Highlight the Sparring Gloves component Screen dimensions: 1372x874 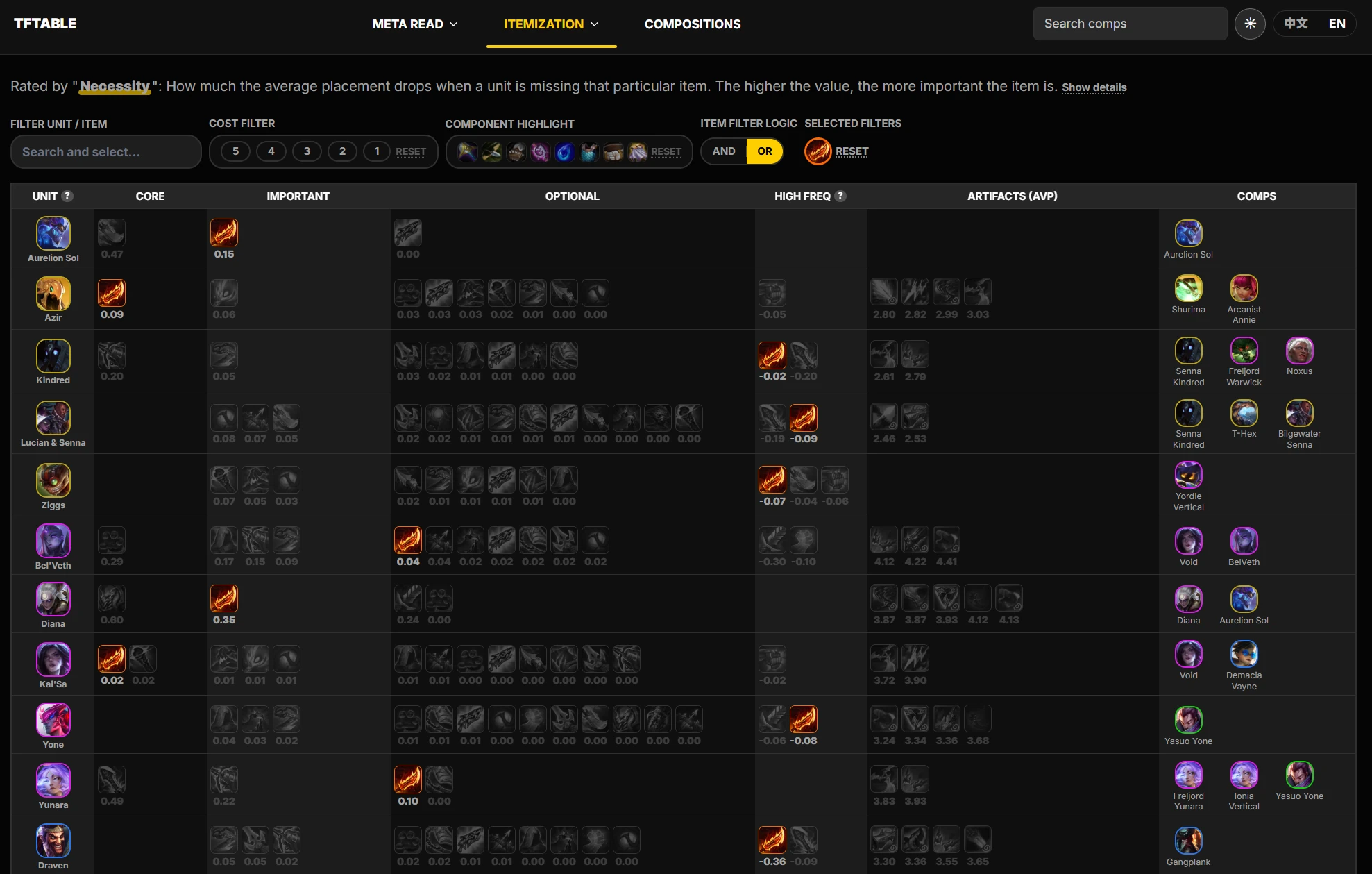point(516,151)
